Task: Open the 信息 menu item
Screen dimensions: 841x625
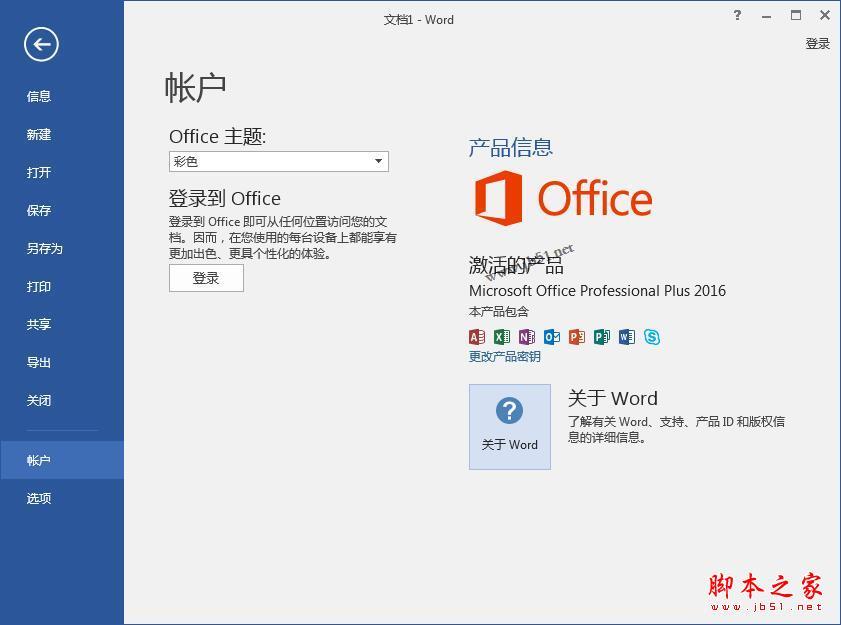Action: coord(39,97)
